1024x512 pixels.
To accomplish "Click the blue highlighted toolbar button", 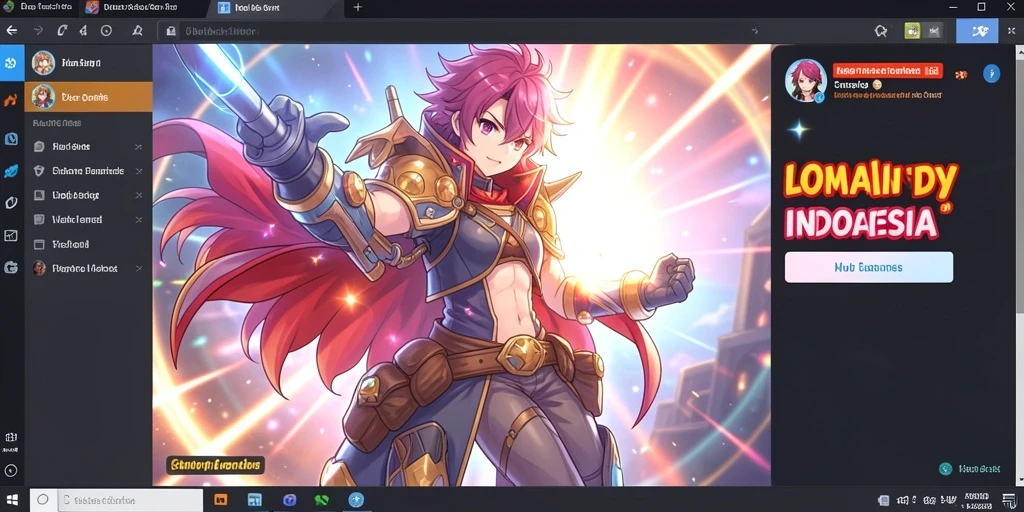I will pos(977,31).
